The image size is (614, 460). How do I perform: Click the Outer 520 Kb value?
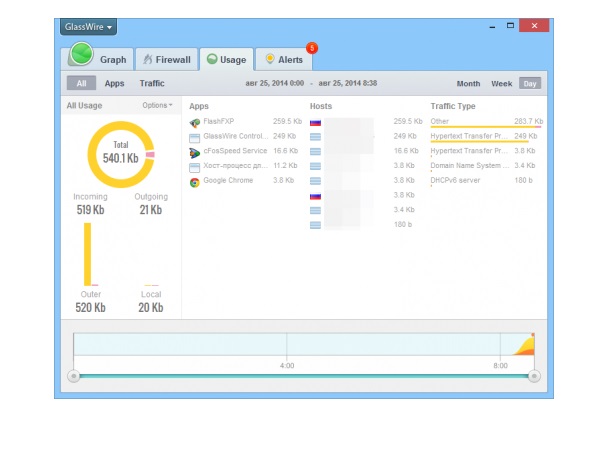(x=90, y=308)
